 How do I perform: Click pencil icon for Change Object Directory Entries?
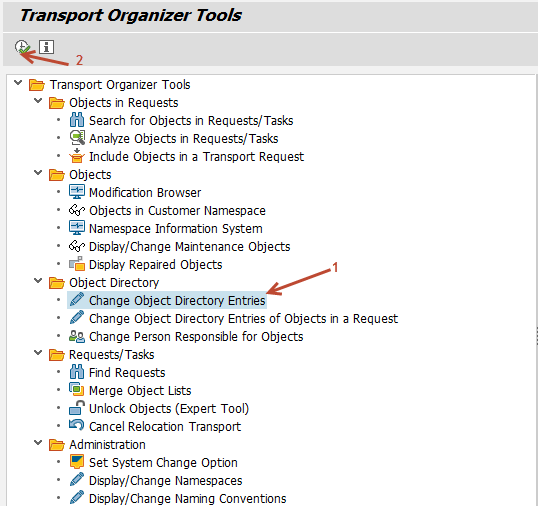pos(77,299)
